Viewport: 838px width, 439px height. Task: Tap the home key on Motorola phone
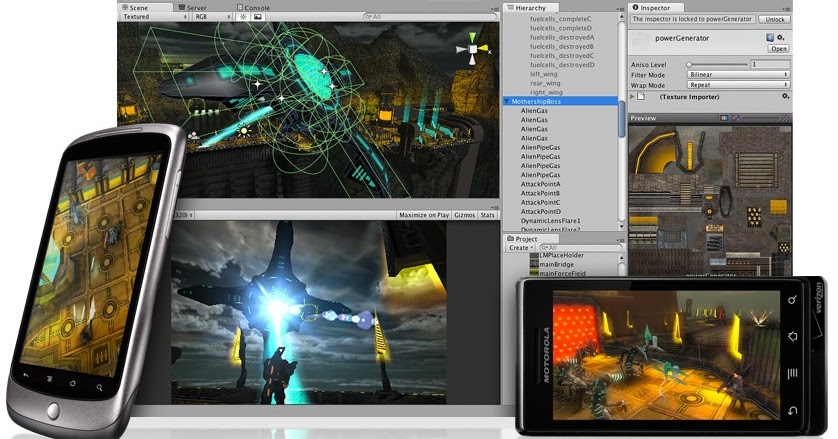(792, 336)
